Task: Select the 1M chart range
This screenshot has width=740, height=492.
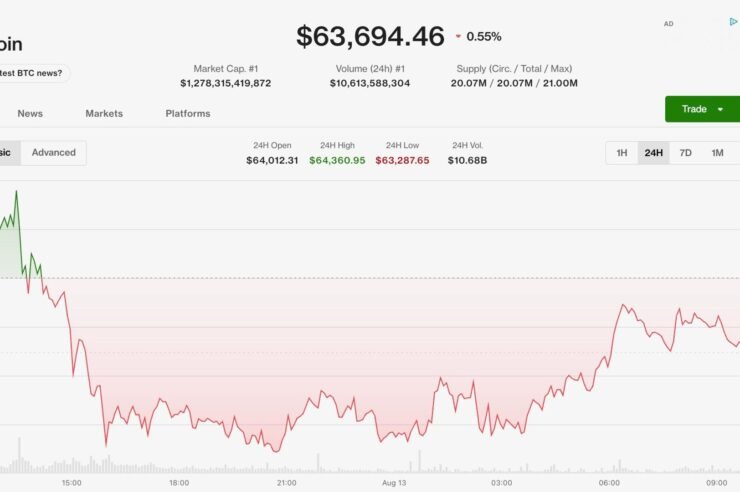Action: [717, 153]
